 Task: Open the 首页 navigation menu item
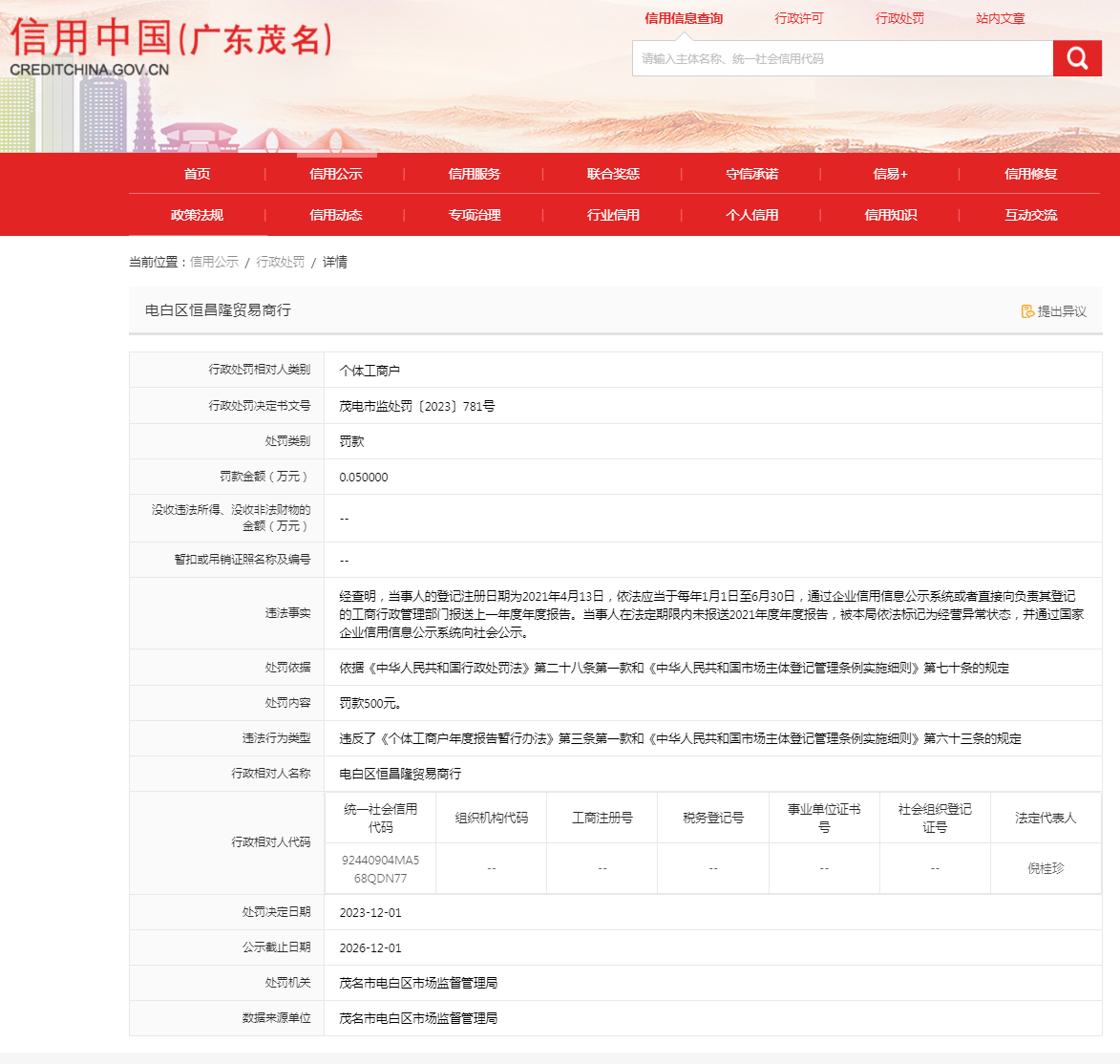198,174
